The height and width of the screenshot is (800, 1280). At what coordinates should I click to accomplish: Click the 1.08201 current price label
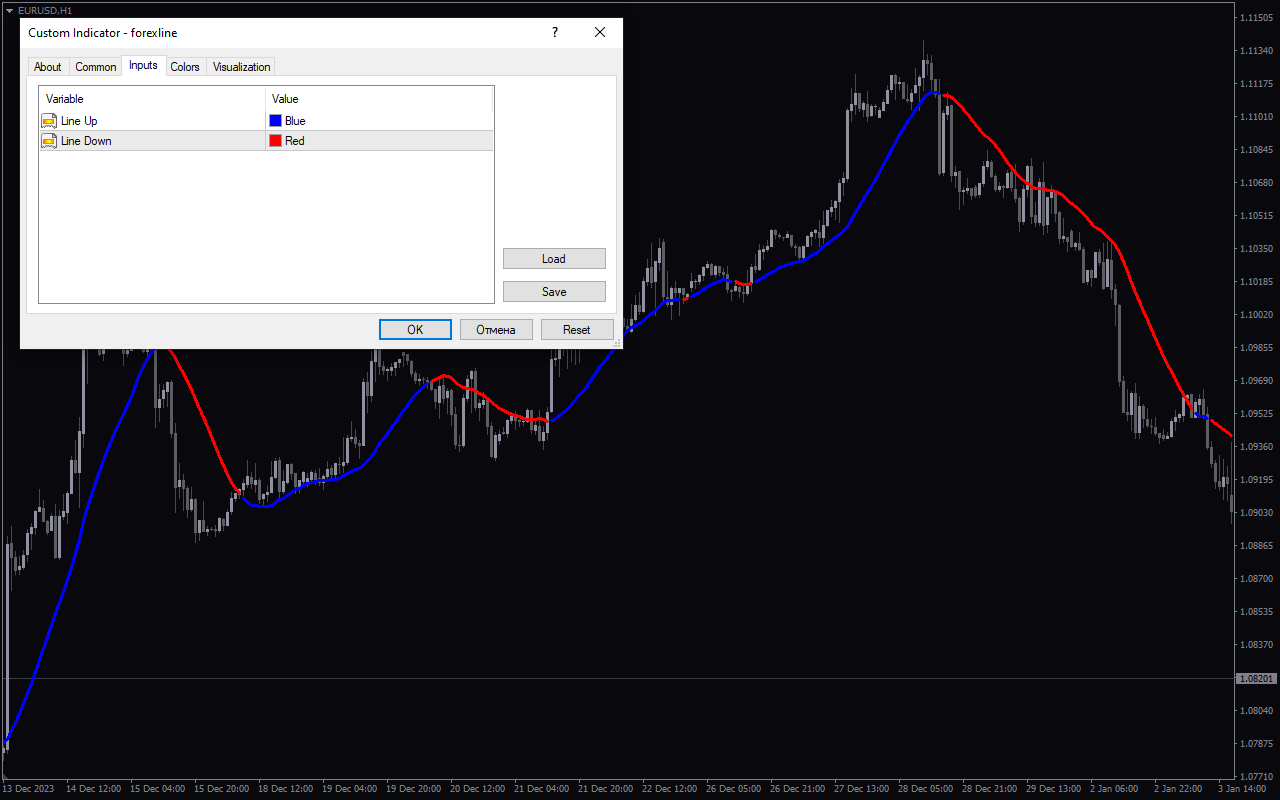tap(1256, 678)
